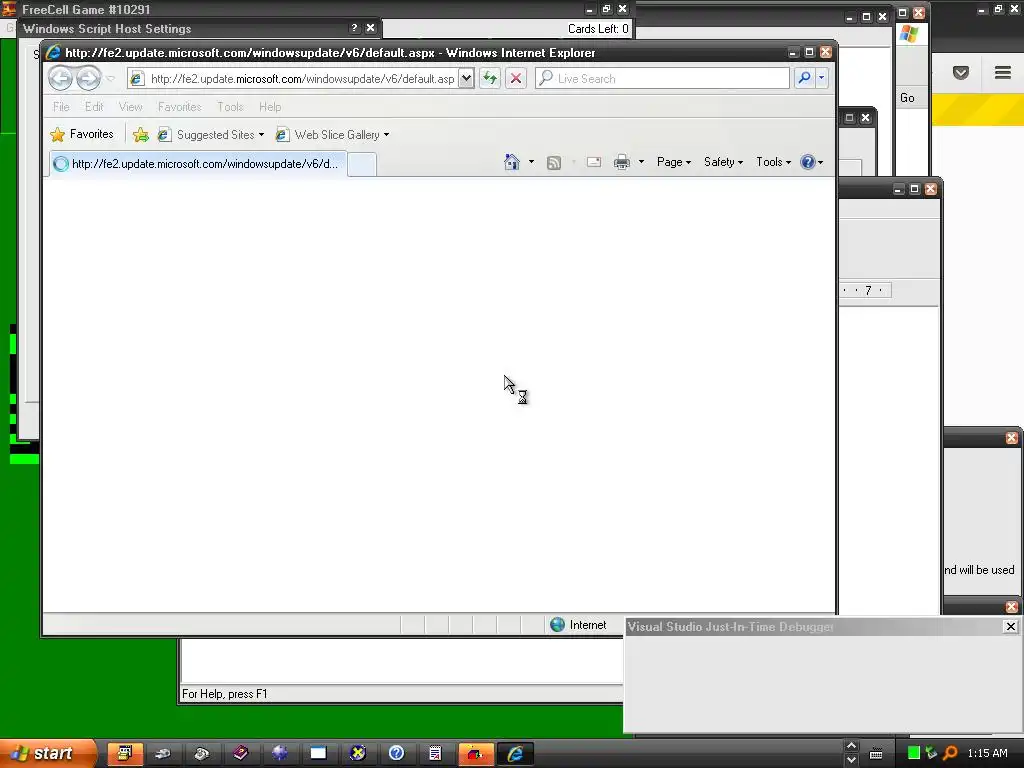Click the purple book taskbar button
Image resolution: width=1024 pixels, height=768 pixels.
pos(240,754)
